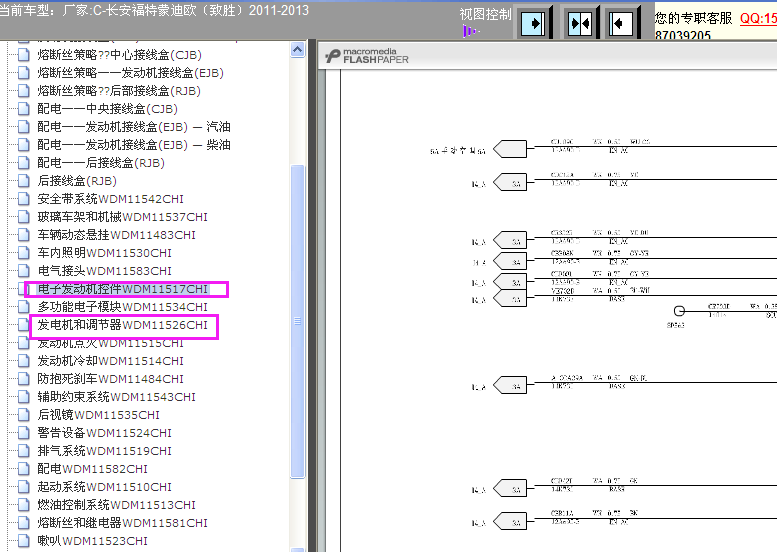
Task: Click the page icon beside 后视镜WDM11535CHI
Action: (x=24, y=415)
